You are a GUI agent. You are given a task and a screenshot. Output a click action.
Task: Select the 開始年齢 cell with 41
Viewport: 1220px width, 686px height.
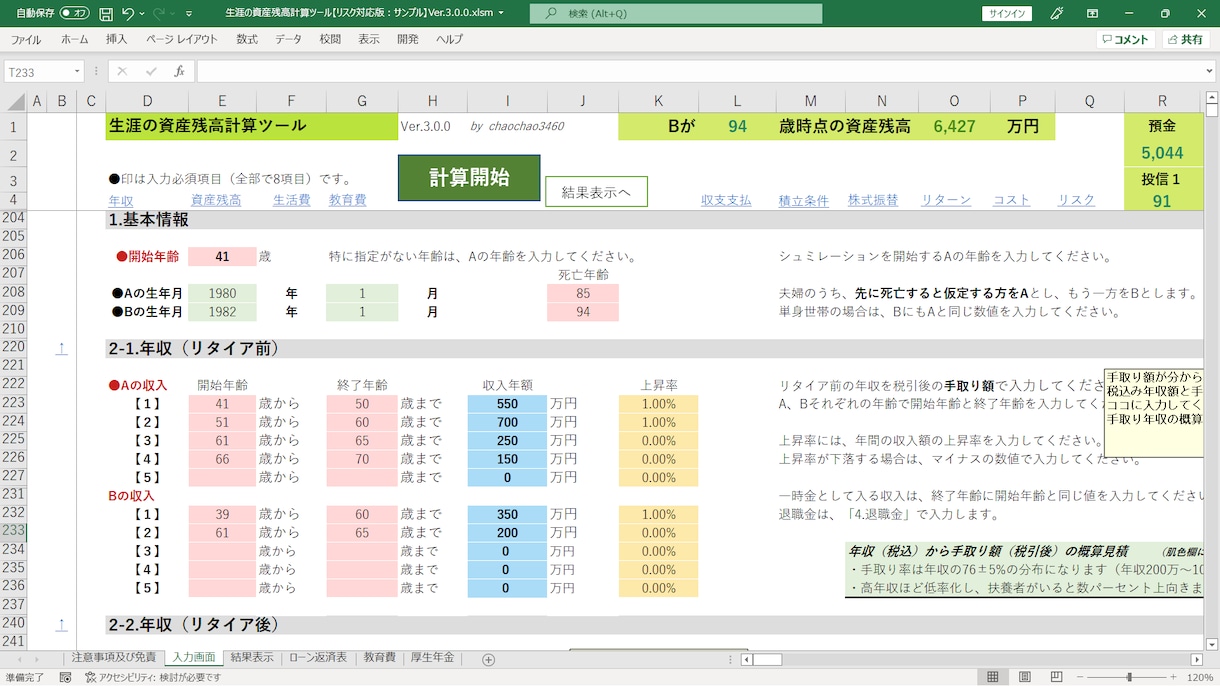[222, 256]
